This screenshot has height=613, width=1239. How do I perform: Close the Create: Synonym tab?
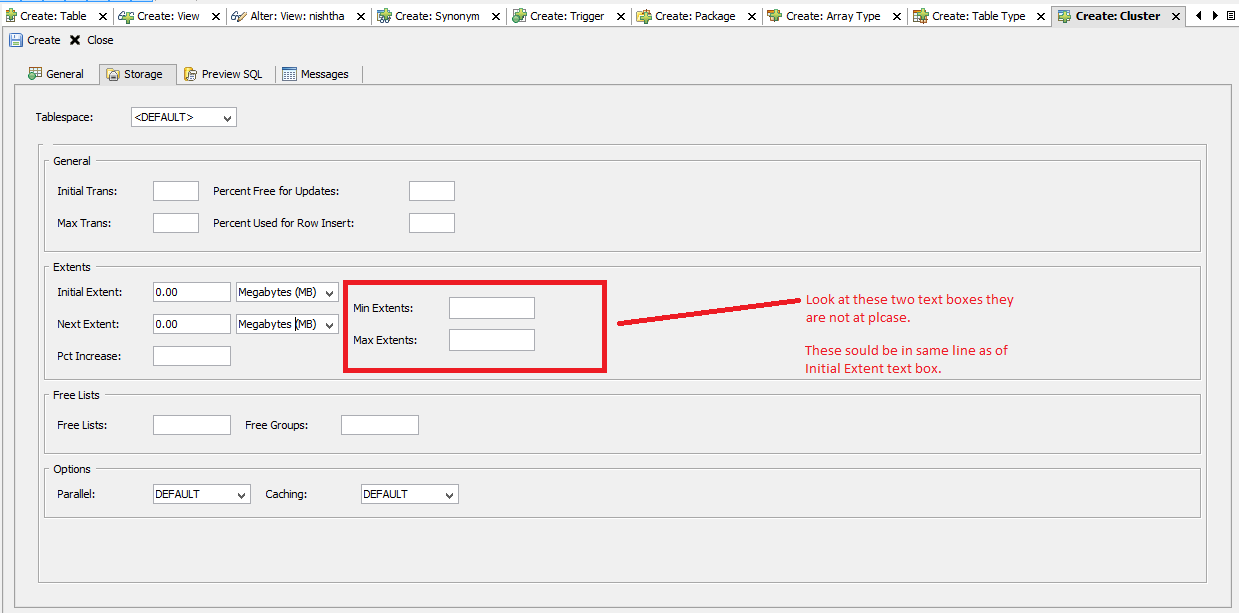pyautogui.click(x=494, y=16)
